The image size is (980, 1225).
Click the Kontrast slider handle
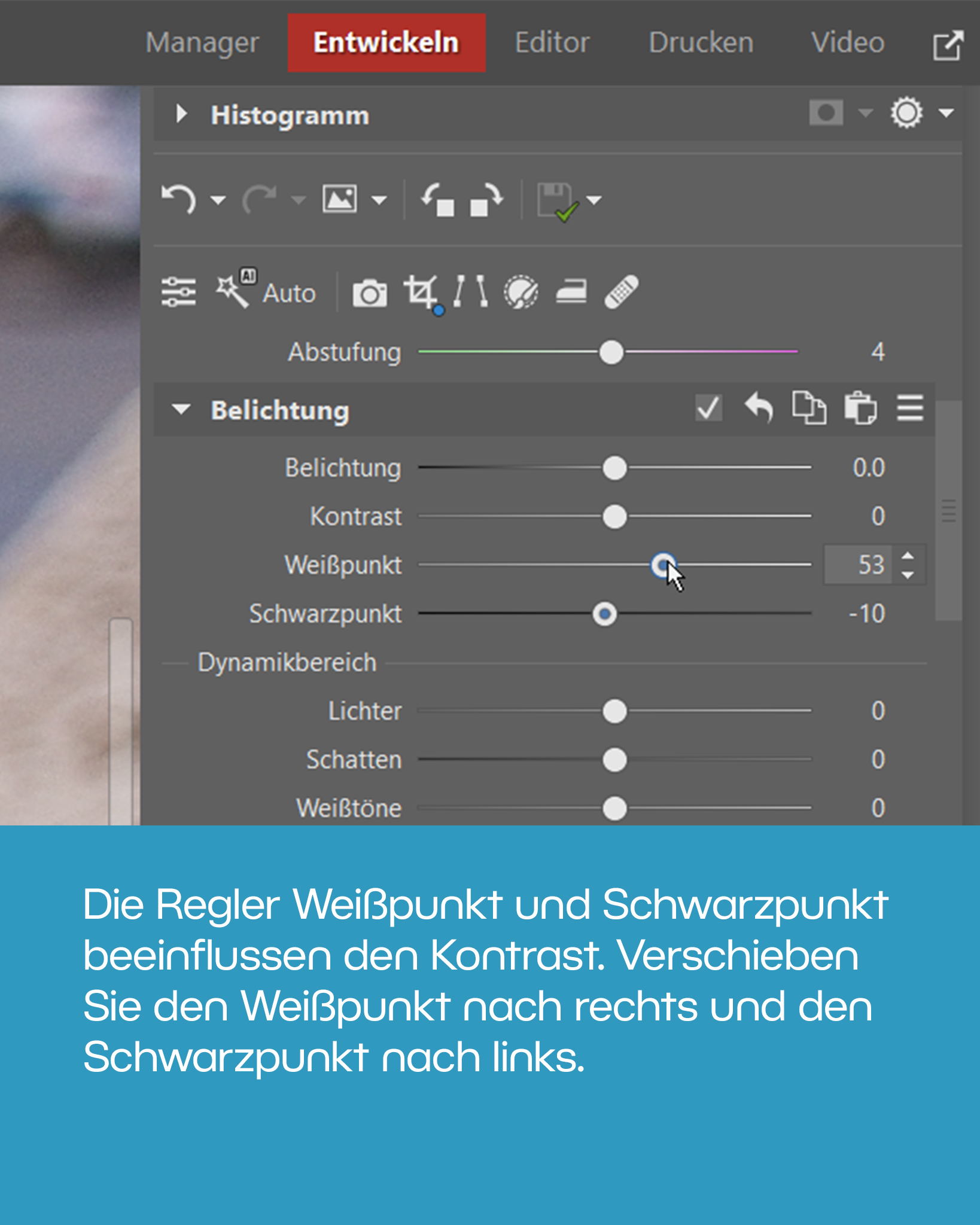[614, 517]
